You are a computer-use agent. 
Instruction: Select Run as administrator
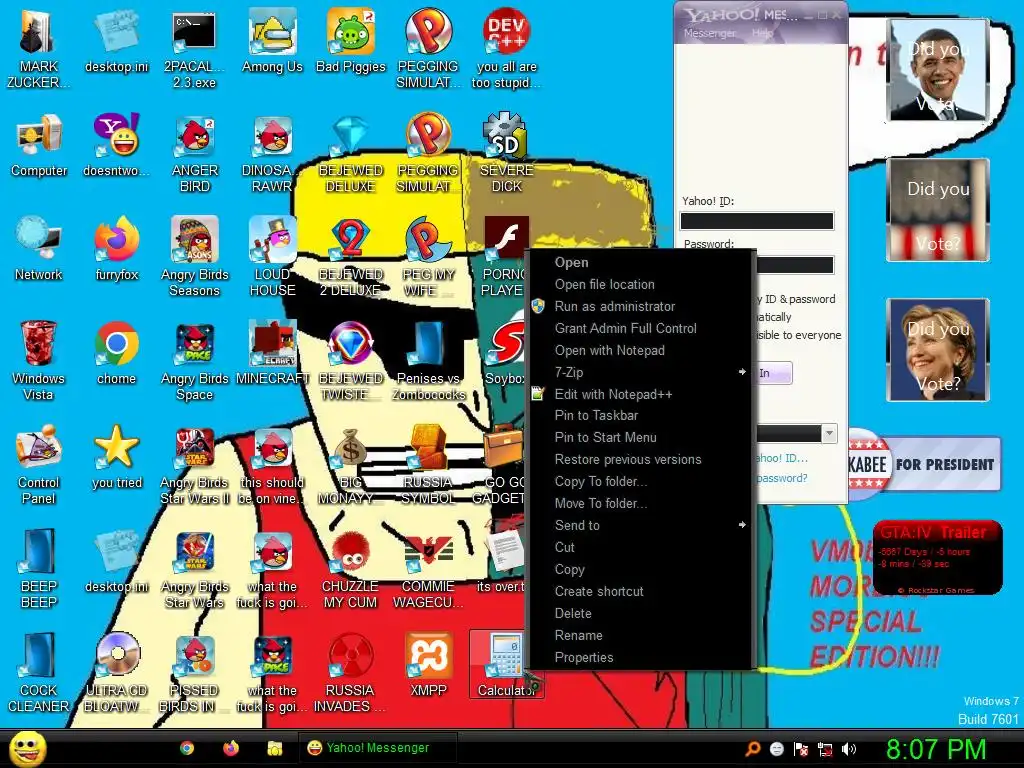615,306
